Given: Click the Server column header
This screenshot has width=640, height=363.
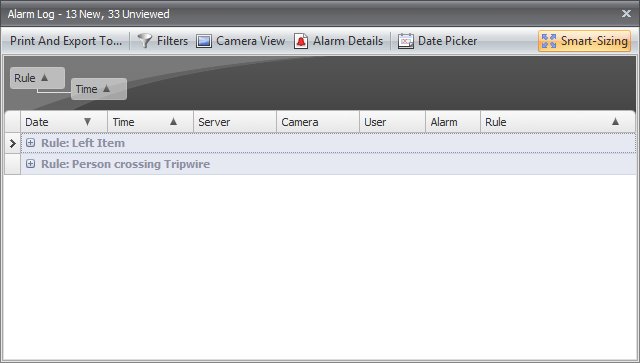Looking at the screenshot, I should click(235, 122).
